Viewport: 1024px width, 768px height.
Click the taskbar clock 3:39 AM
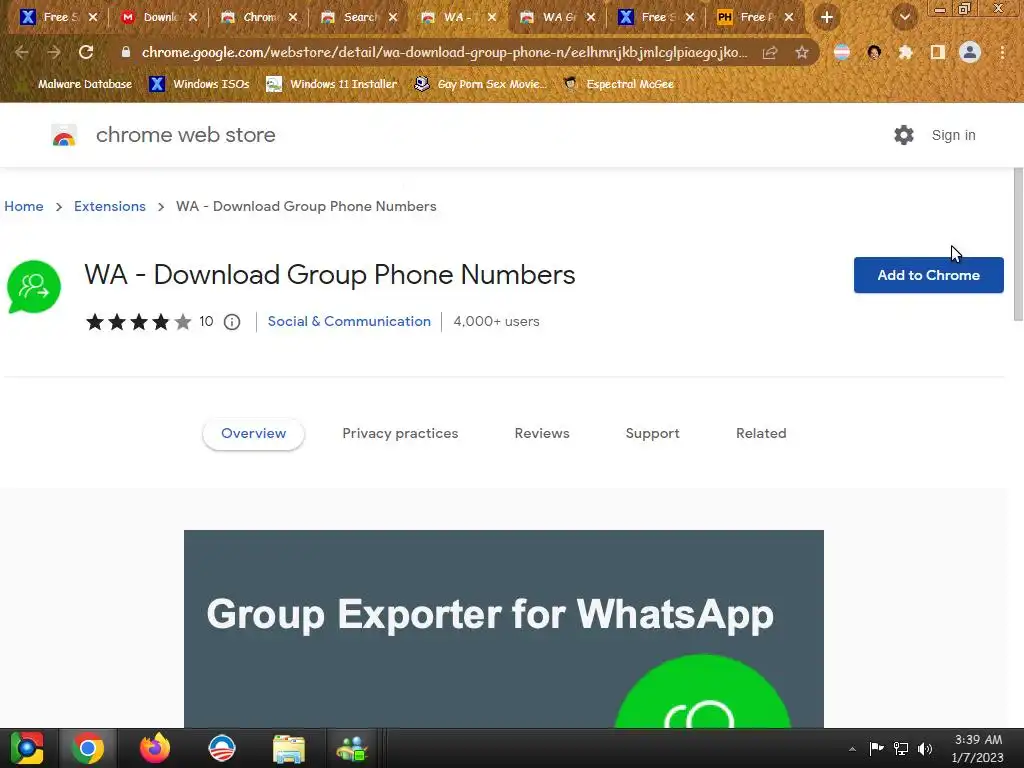pyautogui.click(x=978, y=748)
